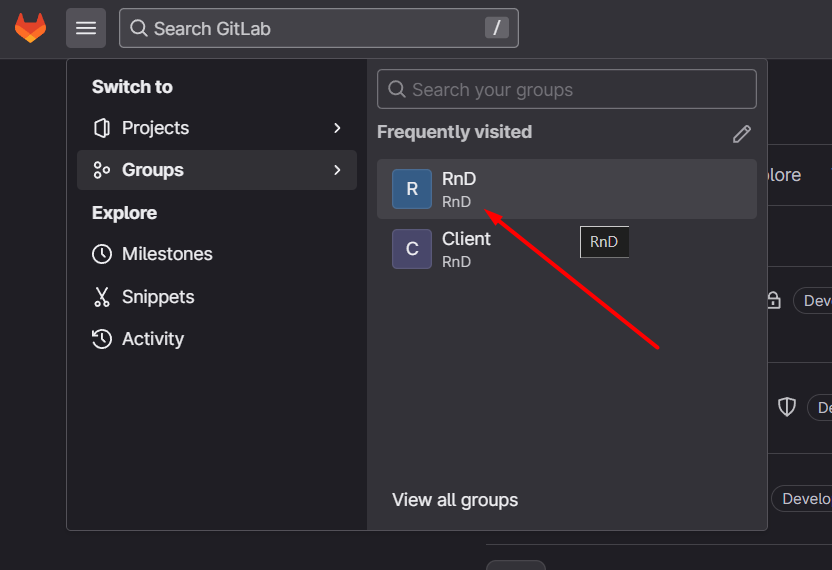832x570 pixels.
Task: Expand the Projects chevron arrow
Action: tap(337, 128)
